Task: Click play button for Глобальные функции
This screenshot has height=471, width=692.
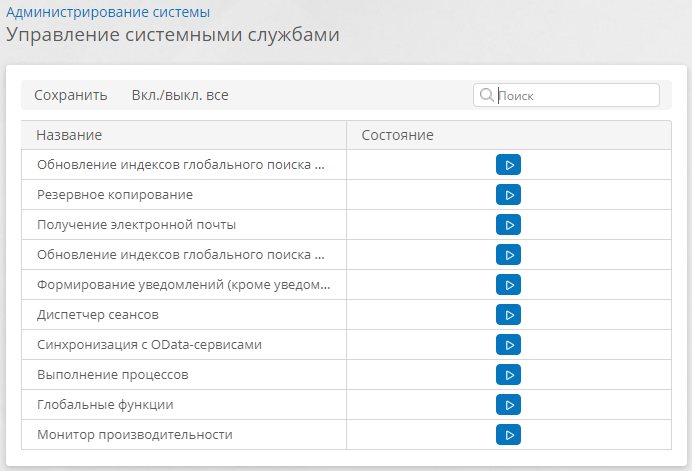Action: (x=508, y=405)
